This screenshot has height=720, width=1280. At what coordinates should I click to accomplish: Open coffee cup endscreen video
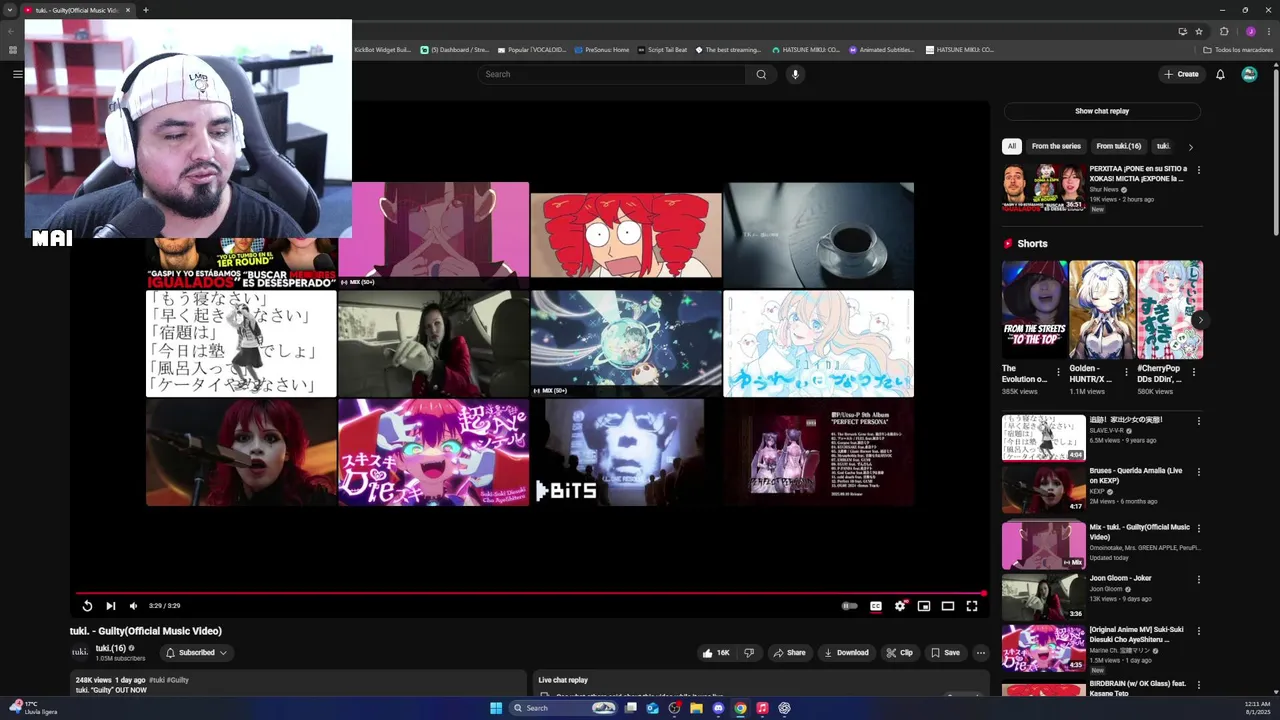818,235
